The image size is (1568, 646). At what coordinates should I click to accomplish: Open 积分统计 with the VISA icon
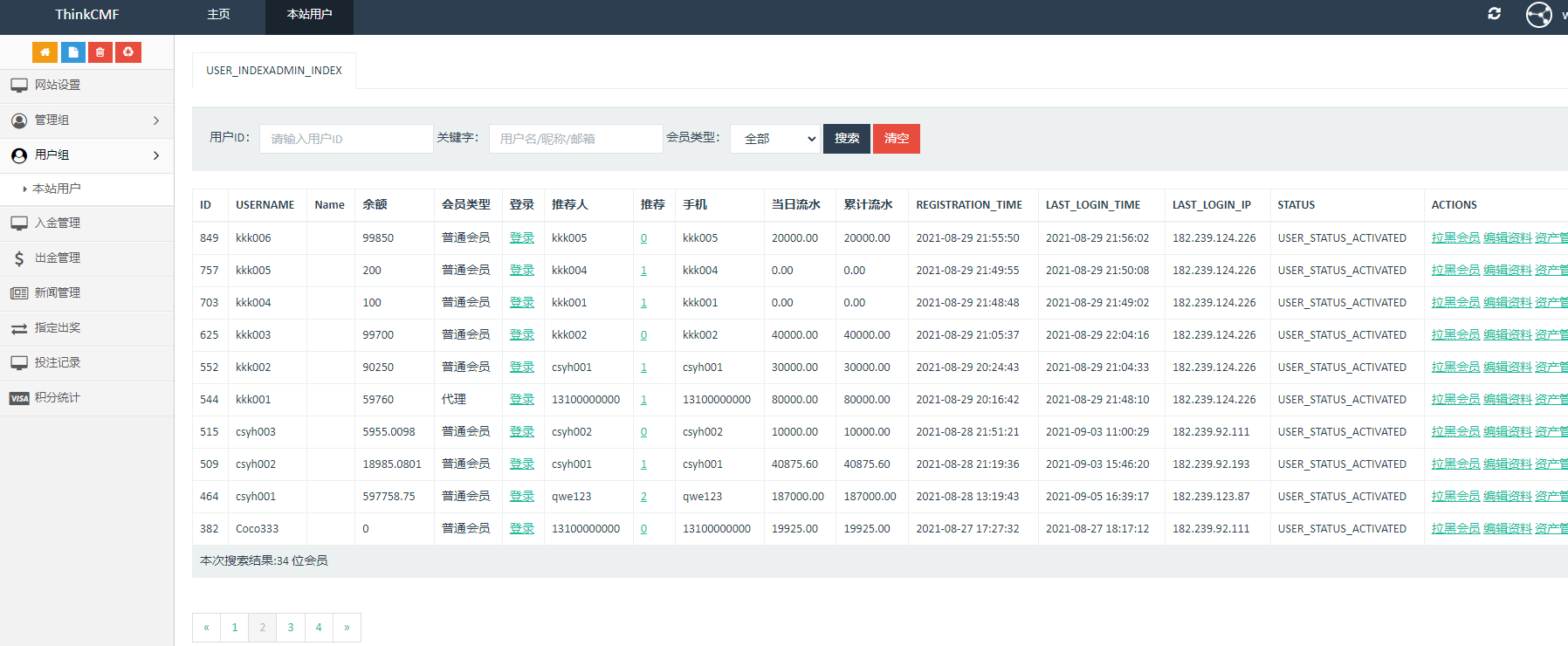coord(58,398)
